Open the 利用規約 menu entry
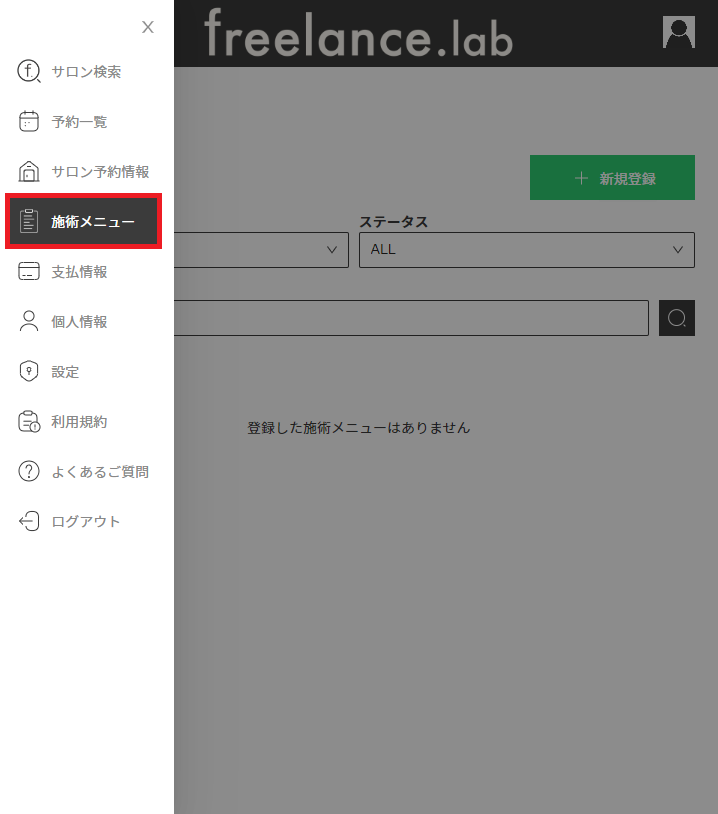This screenshot has width=718, height=814. point(79,422)
